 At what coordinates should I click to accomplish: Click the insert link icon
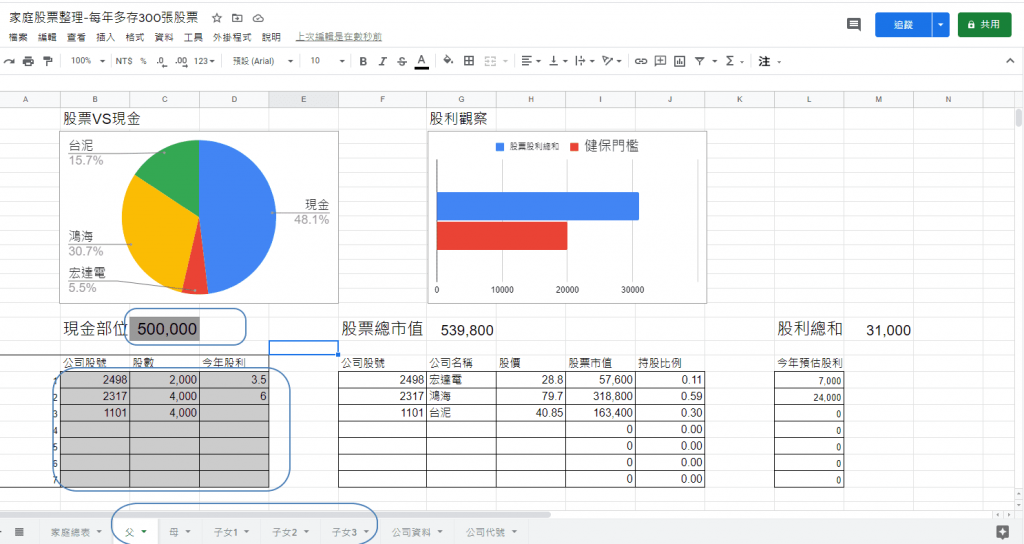coord(641,61)
